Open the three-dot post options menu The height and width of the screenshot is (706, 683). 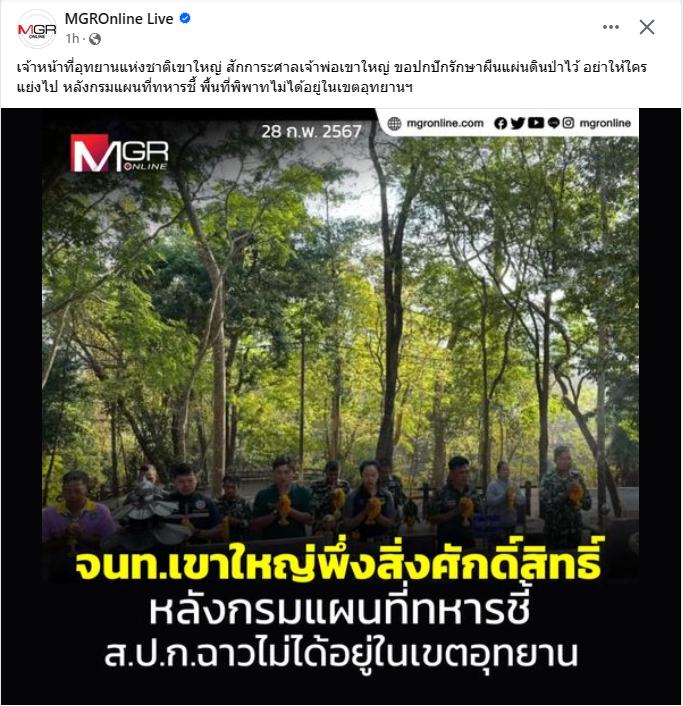click(611, 27)
